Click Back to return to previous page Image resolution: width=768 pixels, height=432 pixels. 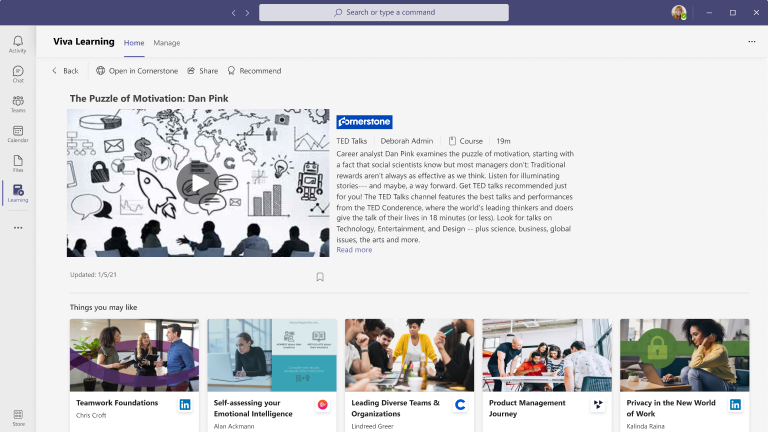(x=65, y=71)
